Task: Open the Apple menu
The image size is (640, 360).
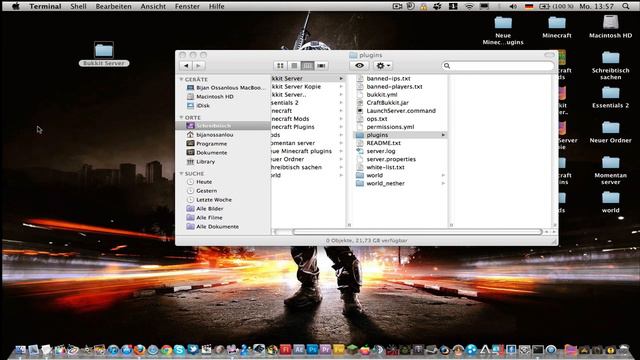Action: (x=16, y=6)
